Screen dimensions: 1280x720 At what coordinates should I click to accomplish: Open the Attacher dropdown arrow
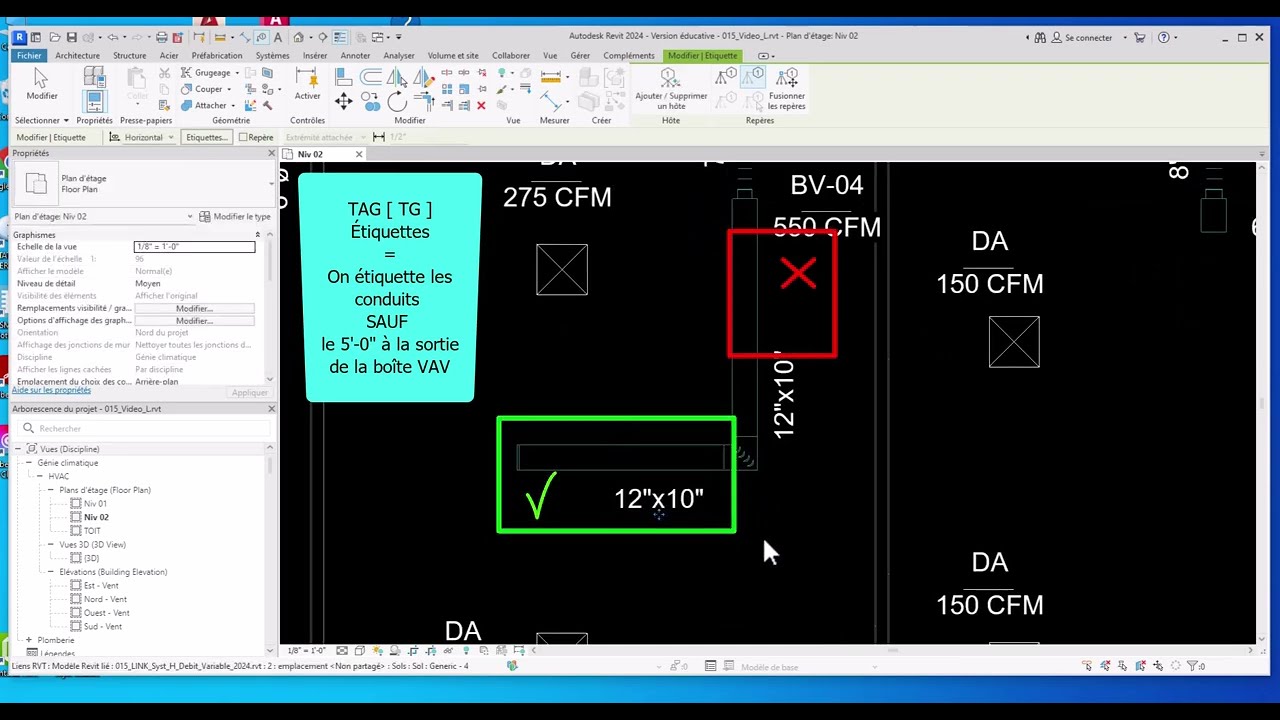coord(233,105)
